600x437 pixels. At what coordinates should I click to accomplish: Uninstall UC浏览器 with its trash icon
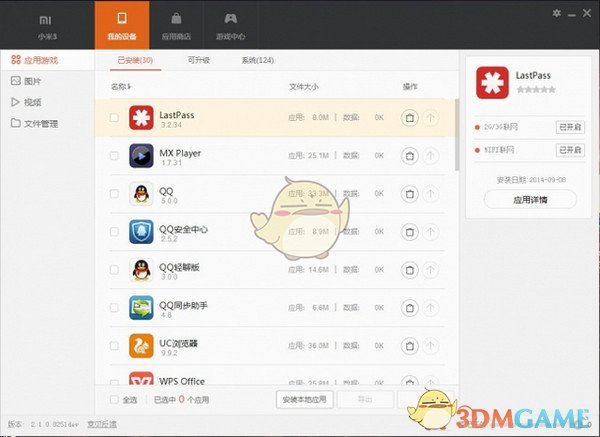pyautogui.click(x=409, y=346)
